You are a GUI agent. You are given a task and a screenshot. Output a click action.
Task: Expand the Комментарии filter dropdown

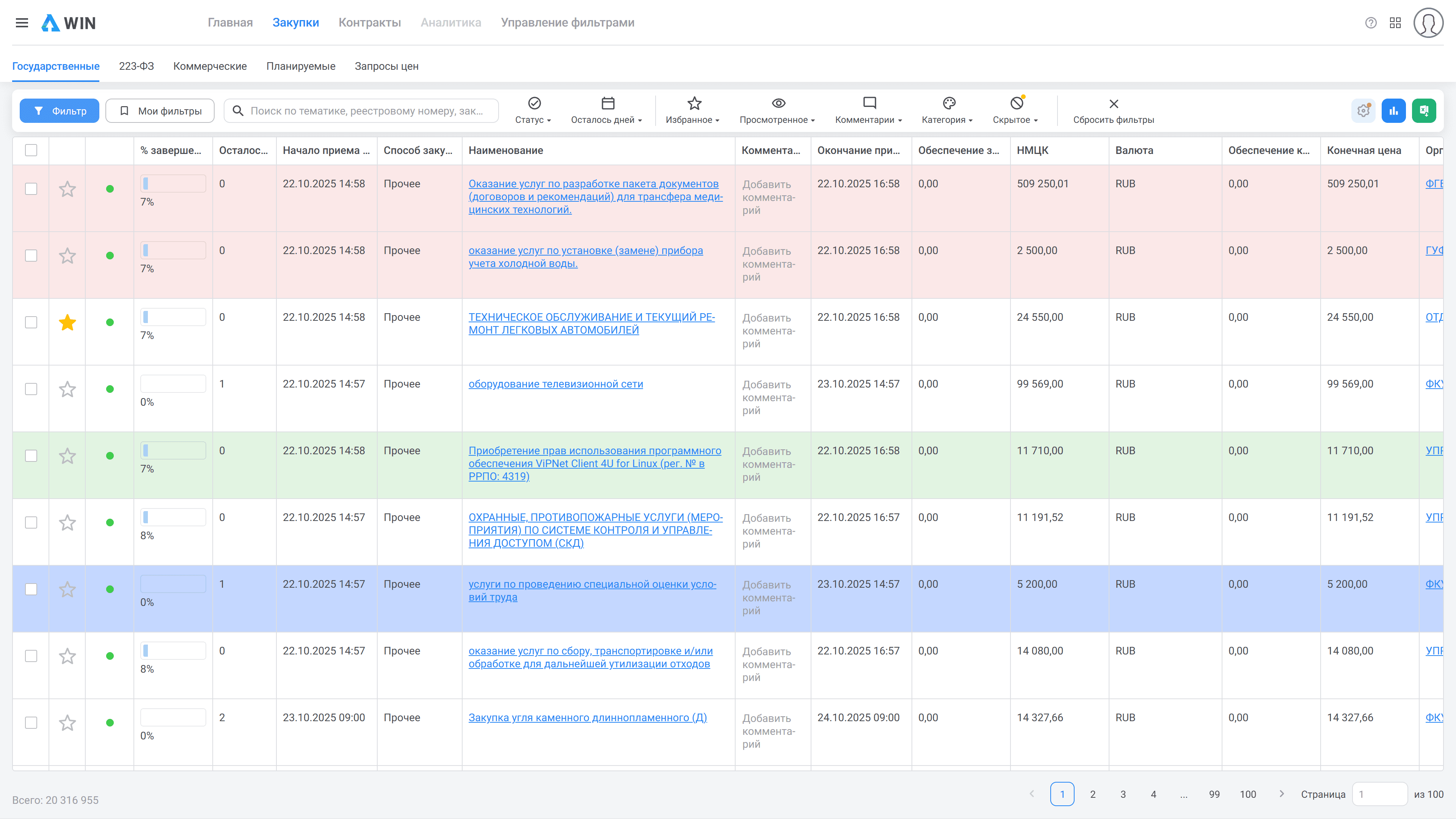tap(869, 110)
